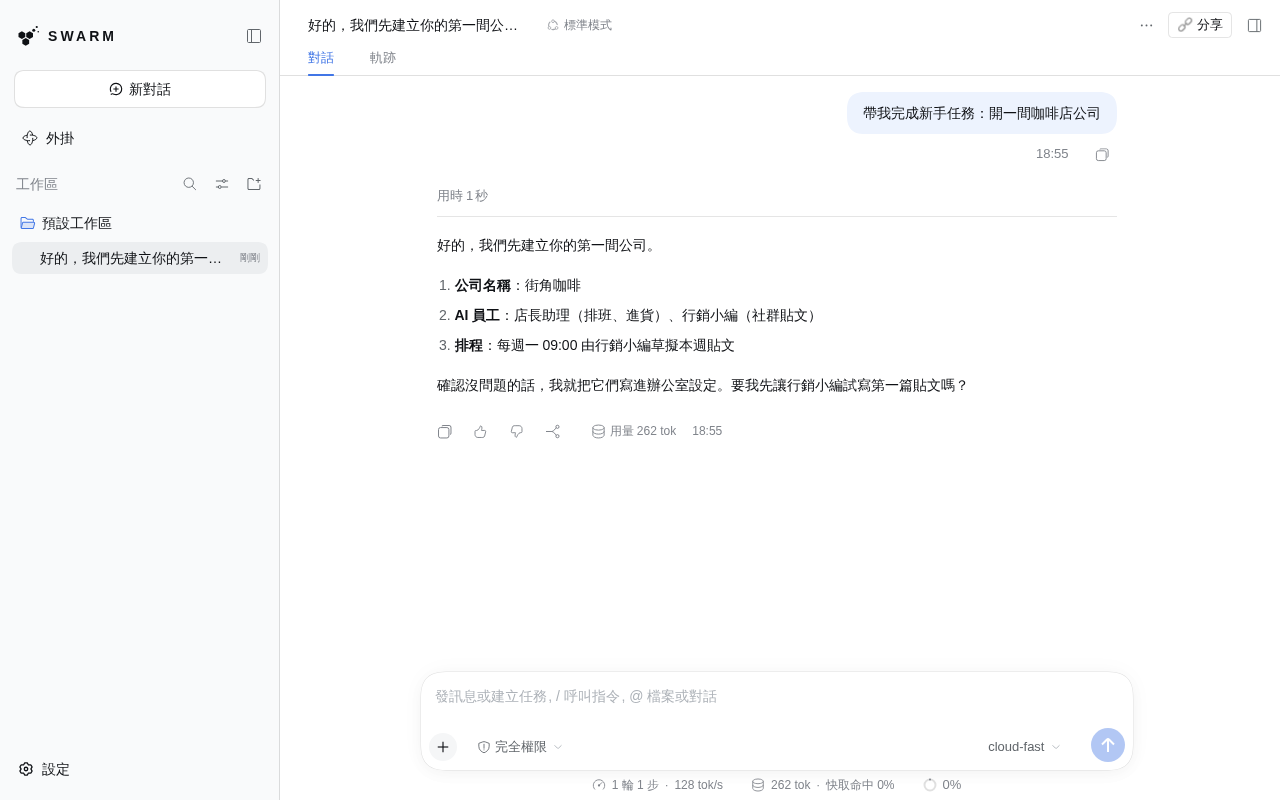Open 設定 settings
The image size is (1280, 800).
[44, 769]
